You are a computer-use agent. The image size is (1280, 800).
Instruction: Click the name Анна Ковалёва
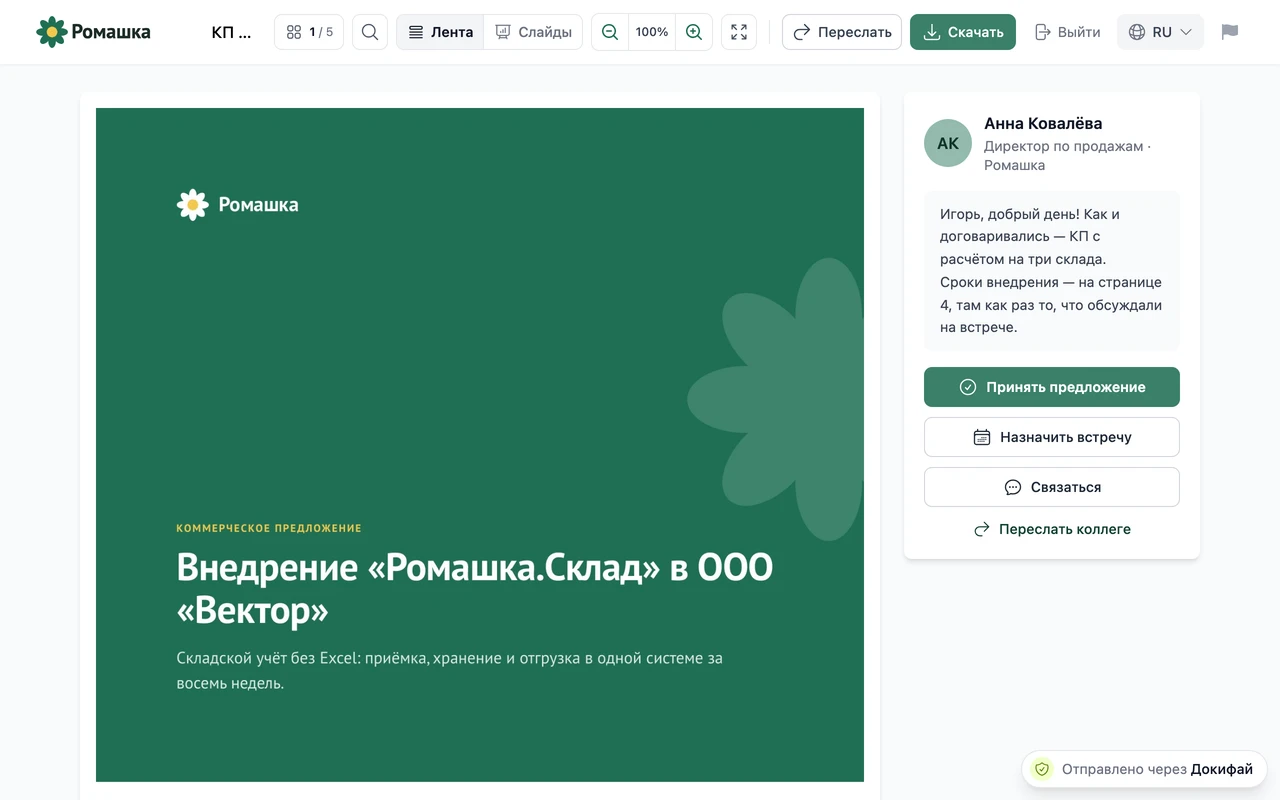tap(1043, 123)
